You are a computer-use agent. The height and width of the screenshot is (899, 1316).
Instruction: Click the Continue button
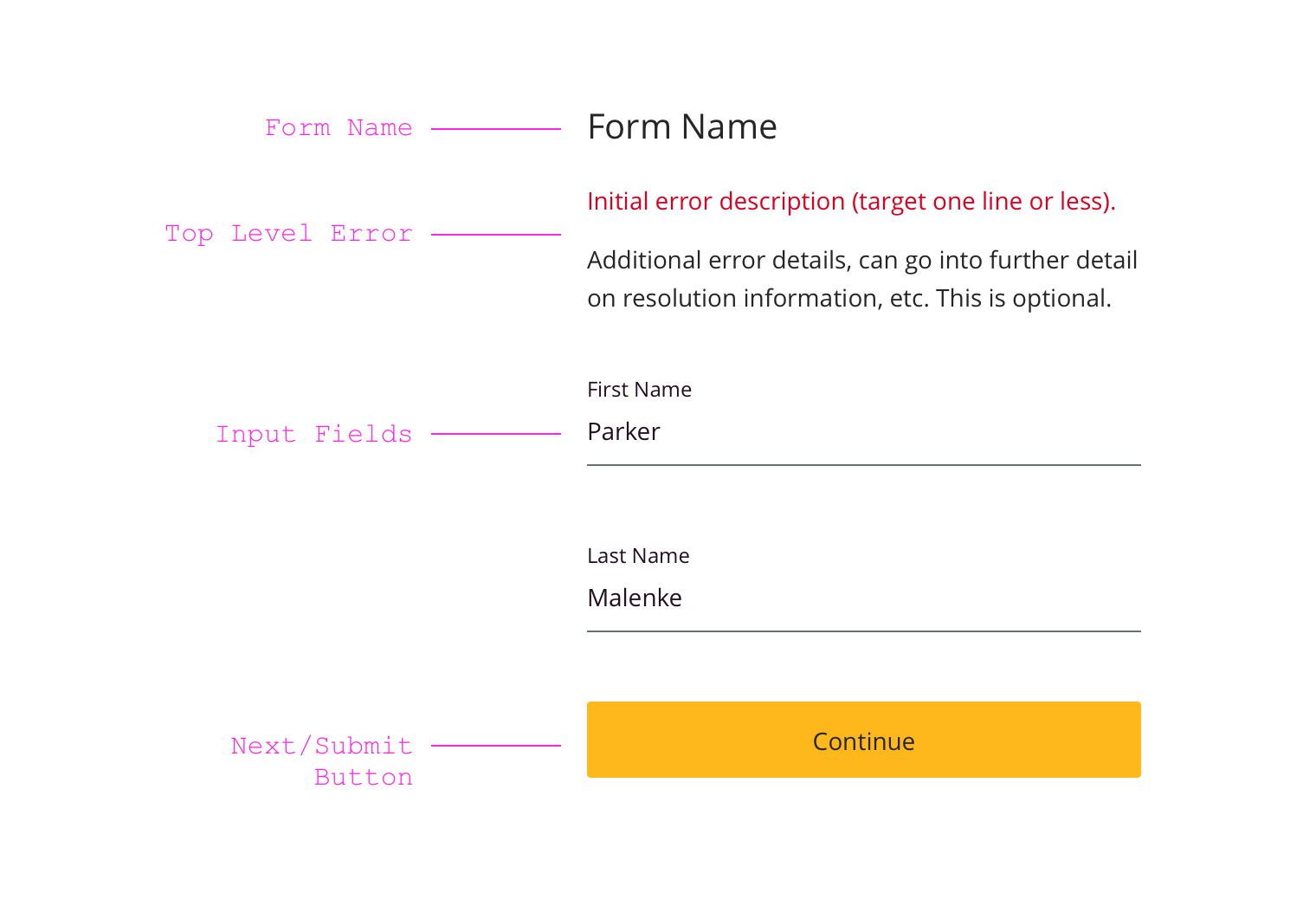click(863, 740)
